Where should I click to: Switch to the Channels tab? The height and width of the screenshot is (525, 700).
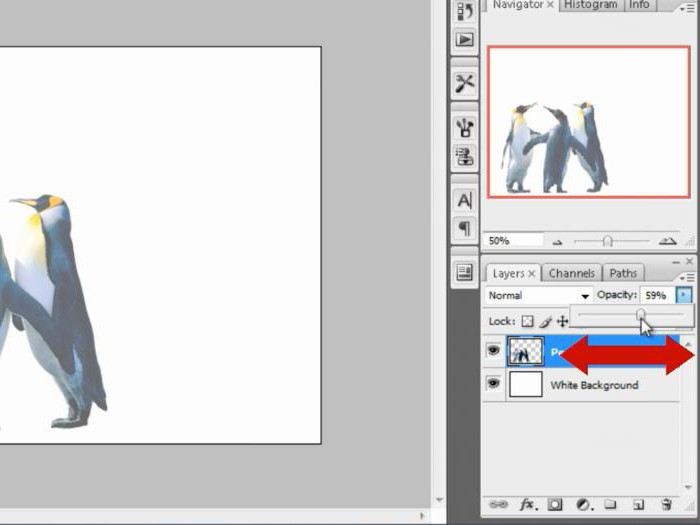pyautogui.click(x=571, y=273)
